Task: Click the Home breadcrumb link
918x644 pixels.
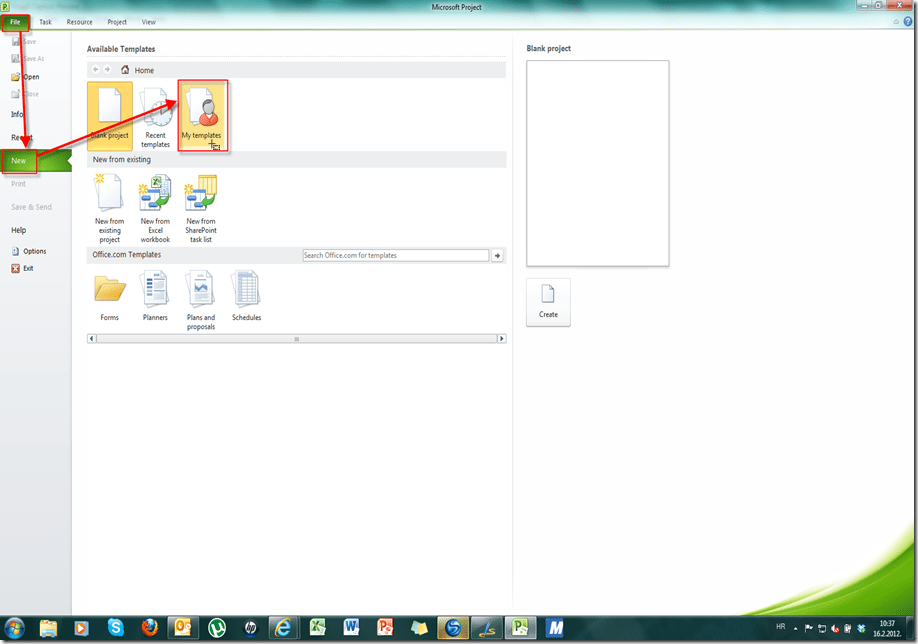Action: pos(144,70)
